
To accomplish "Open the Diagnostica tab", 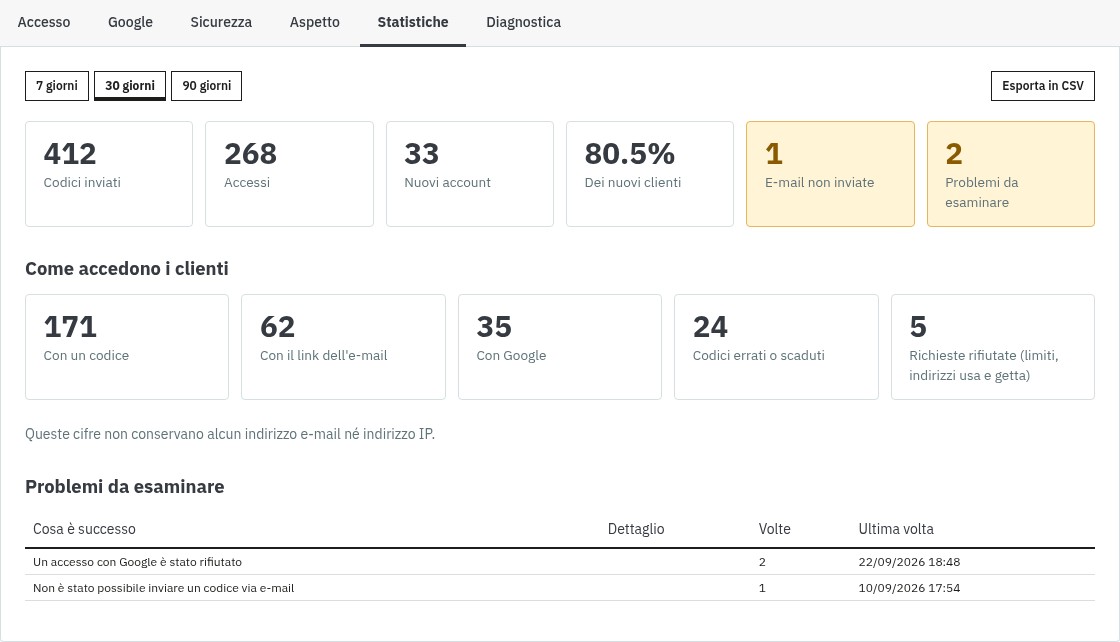I will coord(524,22).
